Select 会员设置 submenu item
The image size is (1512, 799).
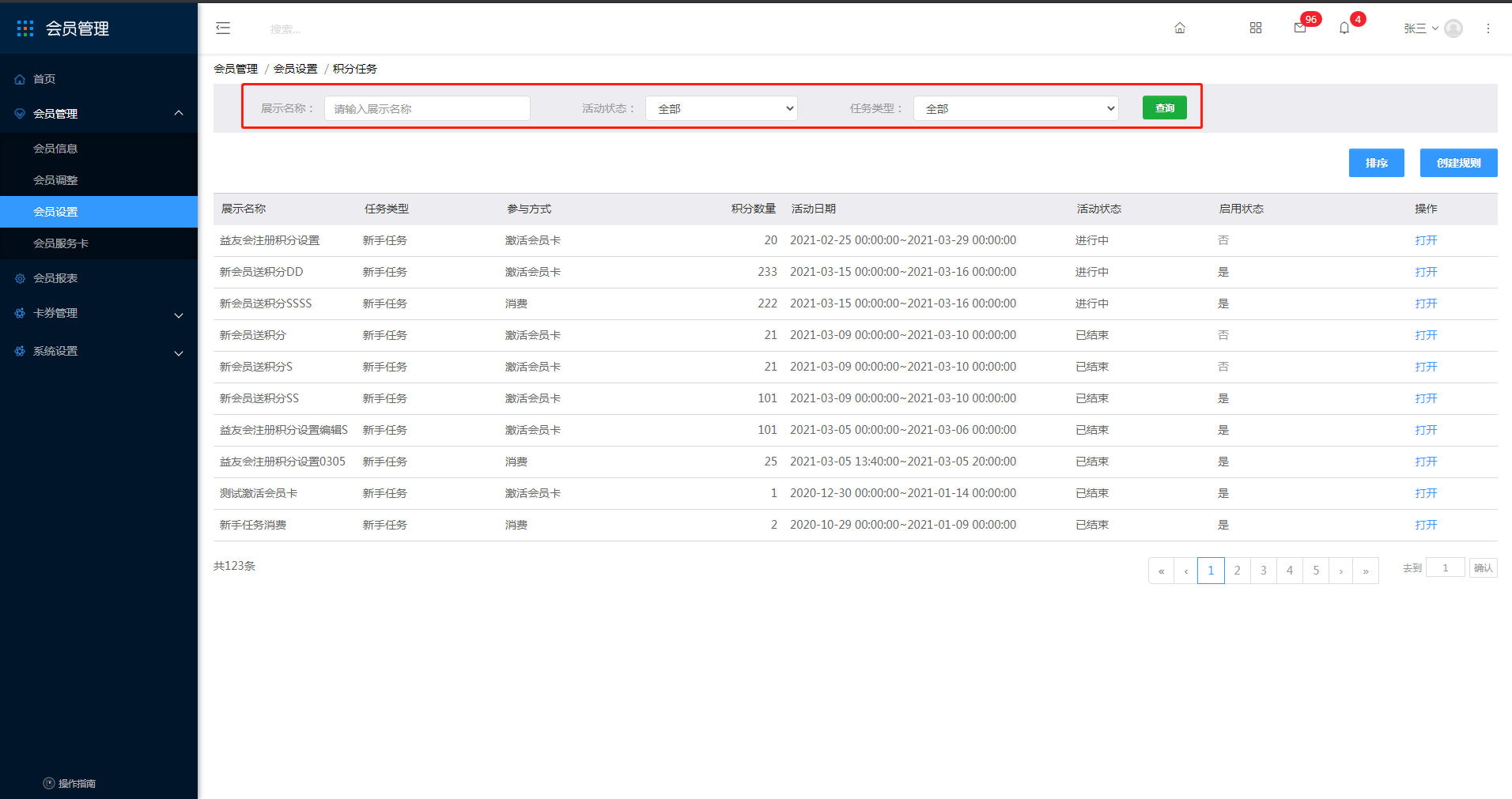point(99,212)
